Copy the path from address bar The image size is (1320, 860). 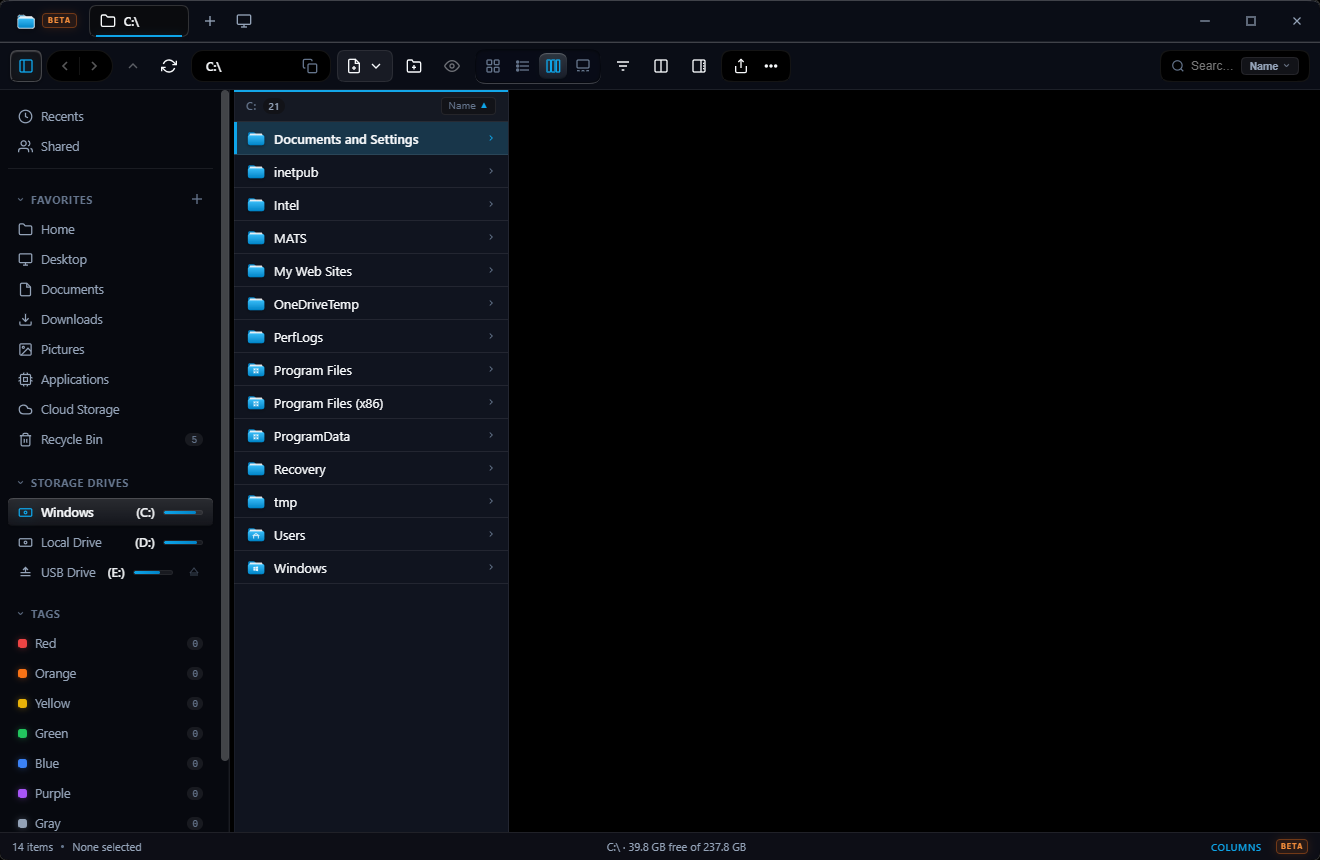[x=310, y=66]
